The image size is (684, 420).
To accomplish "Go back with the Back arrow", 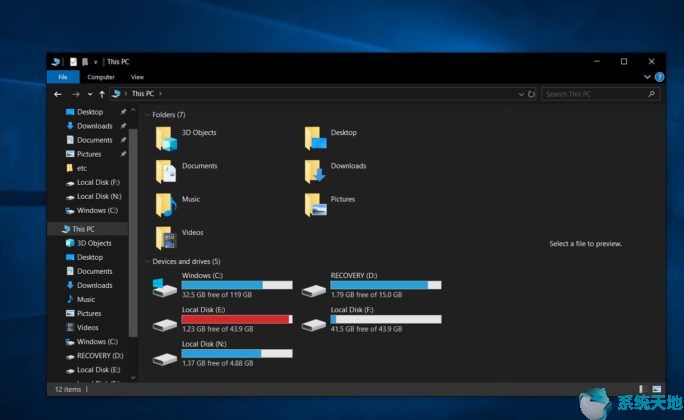I will point(58,94).
